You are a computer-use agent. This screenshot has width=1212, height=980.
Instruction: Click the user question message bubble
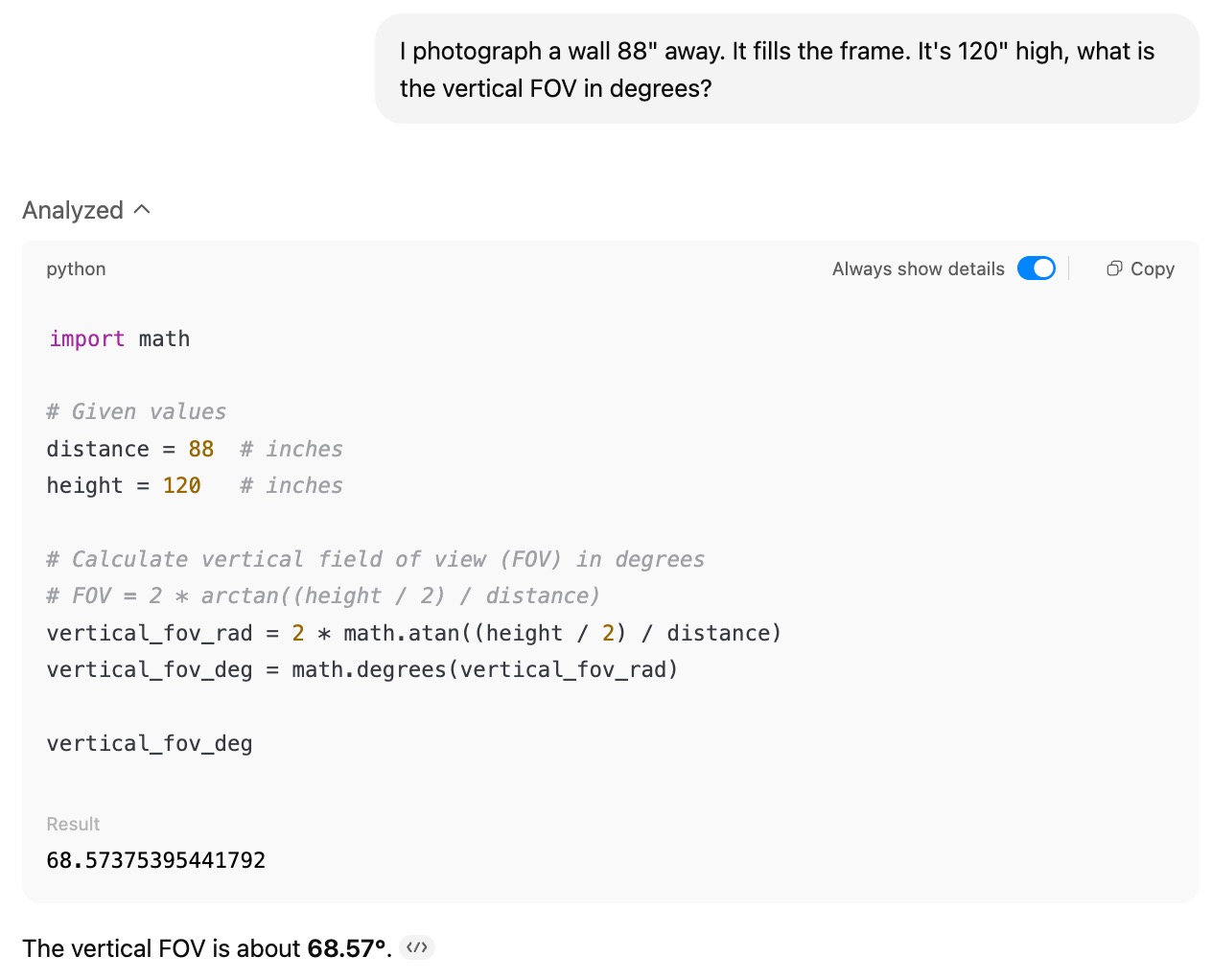point(786,69)
